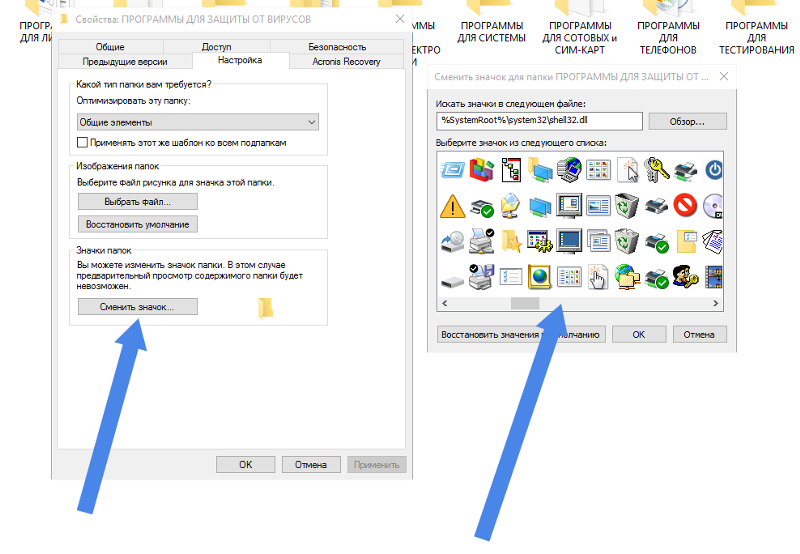Viewport: 800px width, 554px height.
Task: Select the computer with globe icon
Action: click(569, 169)
